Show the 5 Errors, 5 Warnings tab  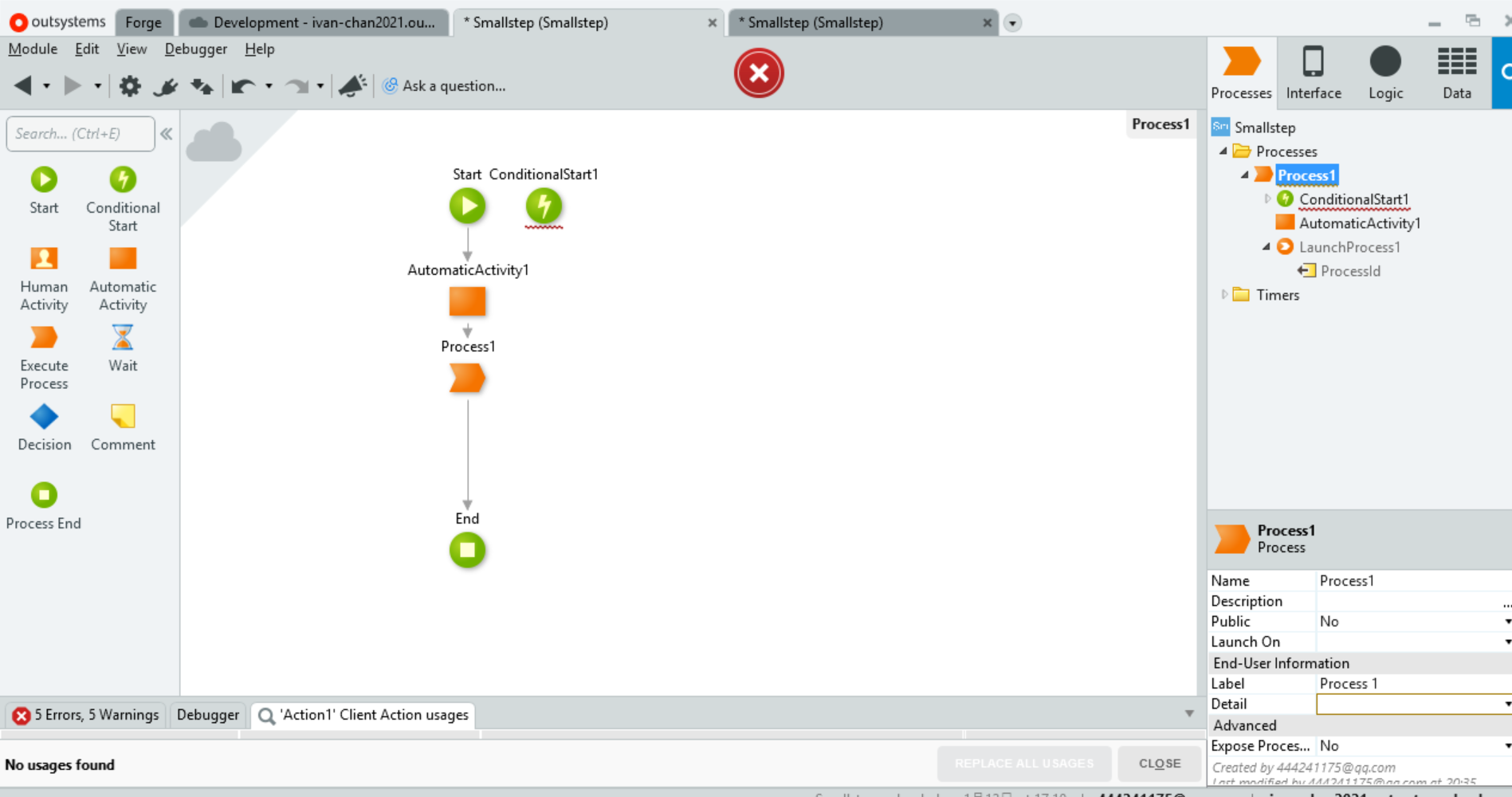(x=86, y=715)
